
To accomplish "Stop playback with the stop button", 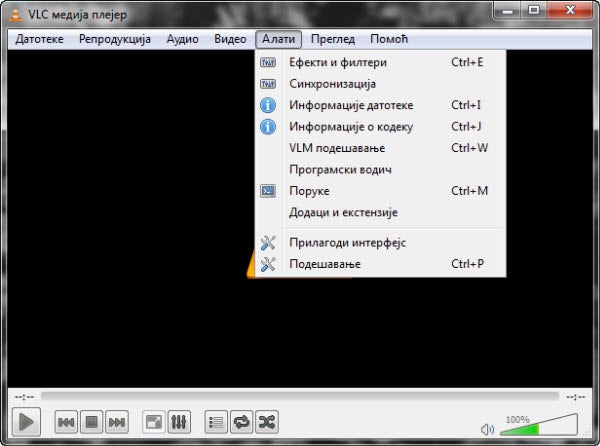I will [91, 422].
